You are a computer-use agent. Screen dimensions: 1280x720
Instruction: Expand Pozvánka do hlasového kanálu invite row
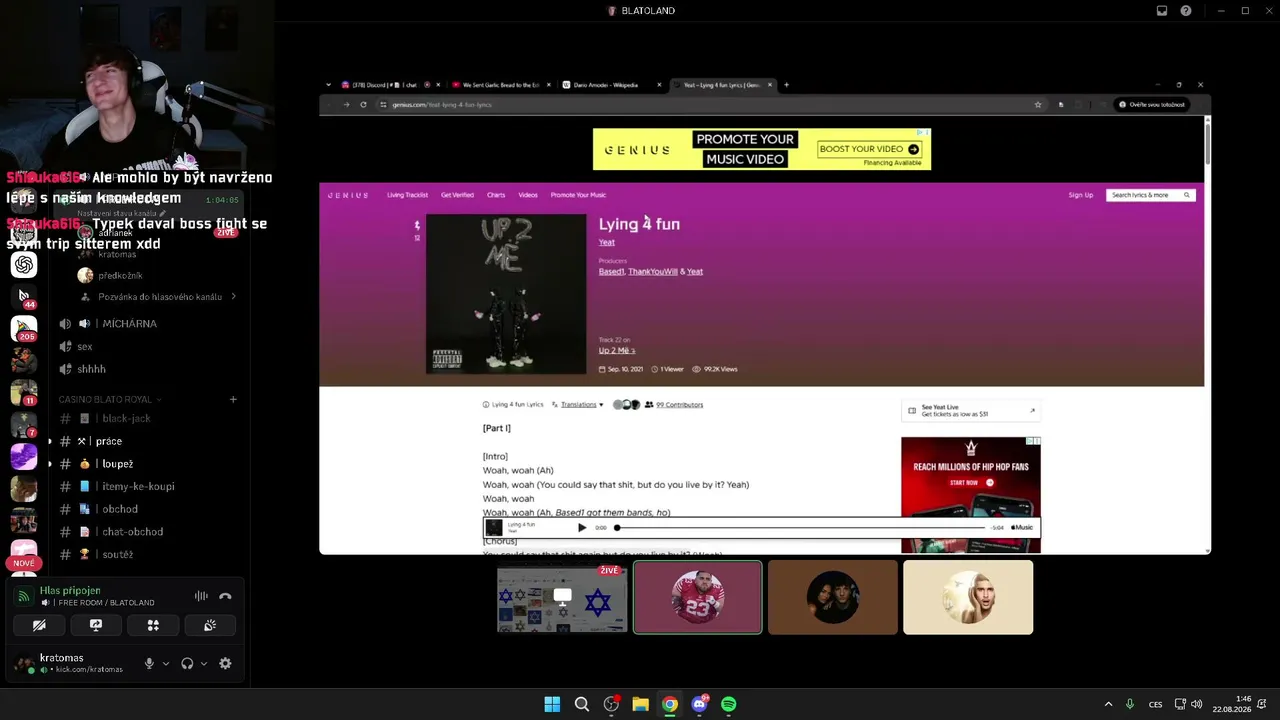coord(158,297)
